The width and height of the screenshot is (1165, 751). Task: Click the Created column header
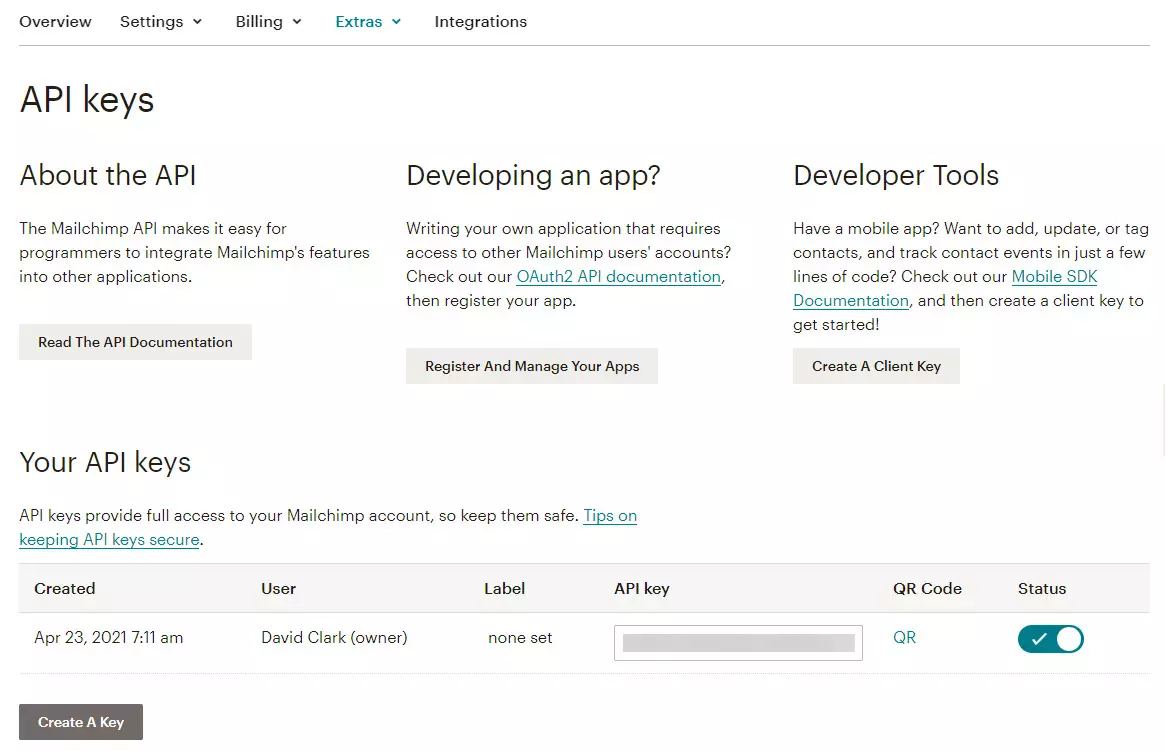pos(65,588)
